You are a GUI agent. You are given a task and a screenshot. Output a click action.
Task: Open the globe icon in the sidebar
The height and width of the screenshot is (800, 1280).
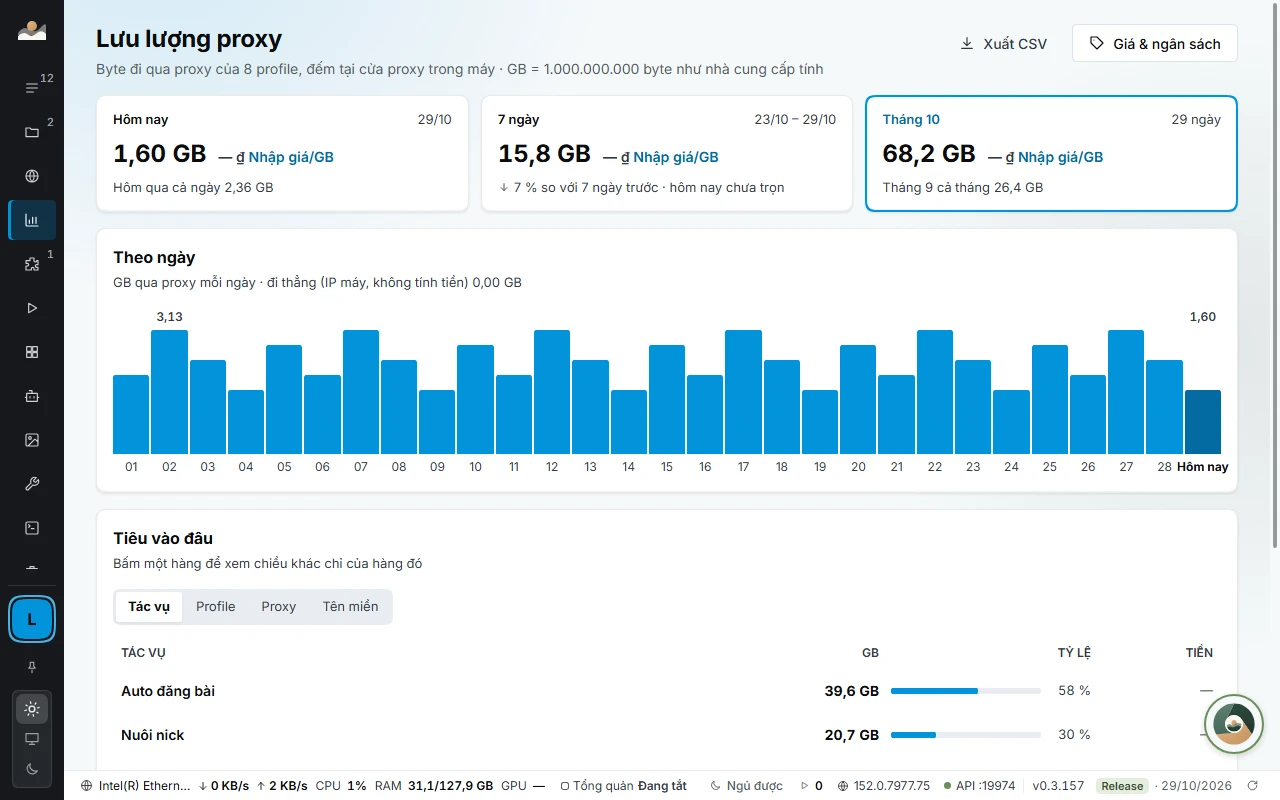(32, 176)
